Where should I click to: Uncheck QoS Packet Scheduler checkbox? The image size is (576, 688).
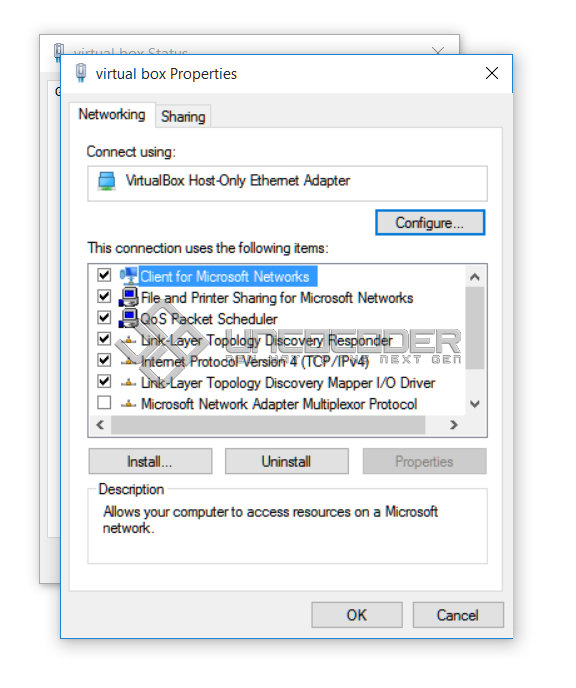(104, 318)
